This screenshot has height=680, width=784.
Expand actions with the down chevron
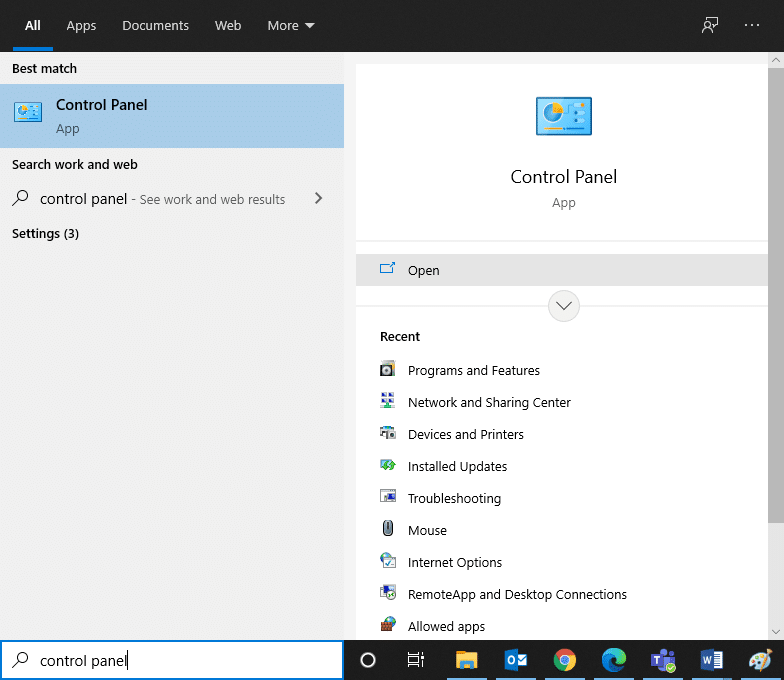tap(564, 306)
